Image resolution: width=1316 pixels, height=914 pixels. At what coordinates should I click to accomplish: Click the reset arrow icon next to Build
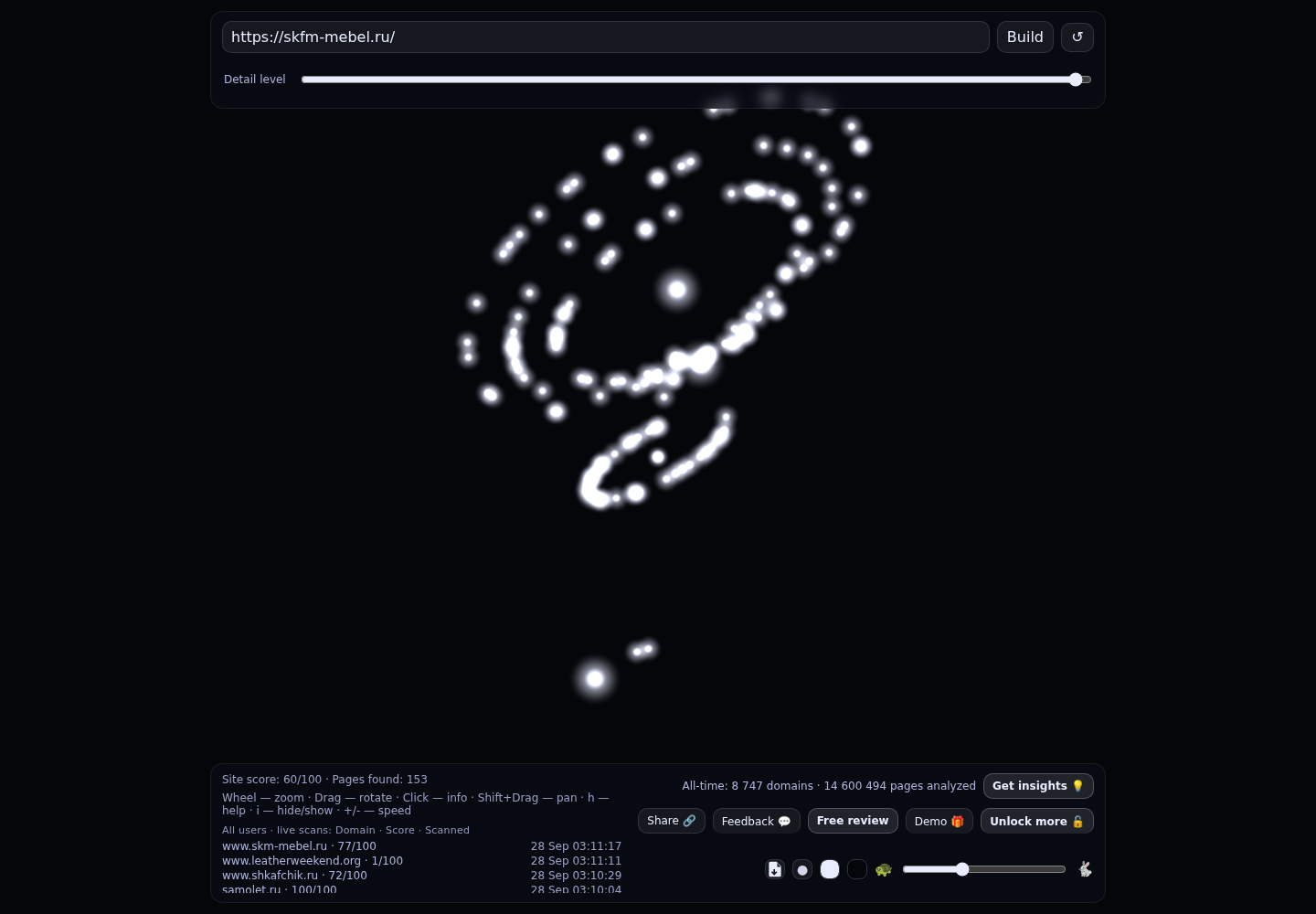1077,37
